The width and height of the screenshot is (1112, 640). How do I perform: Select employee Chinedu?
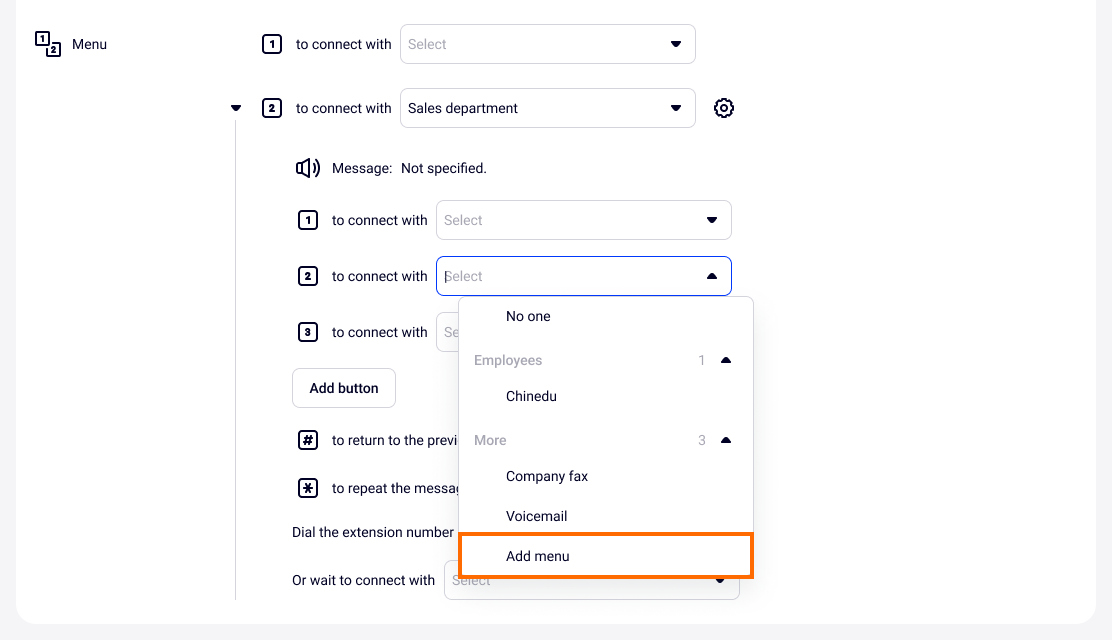point(531,396)
